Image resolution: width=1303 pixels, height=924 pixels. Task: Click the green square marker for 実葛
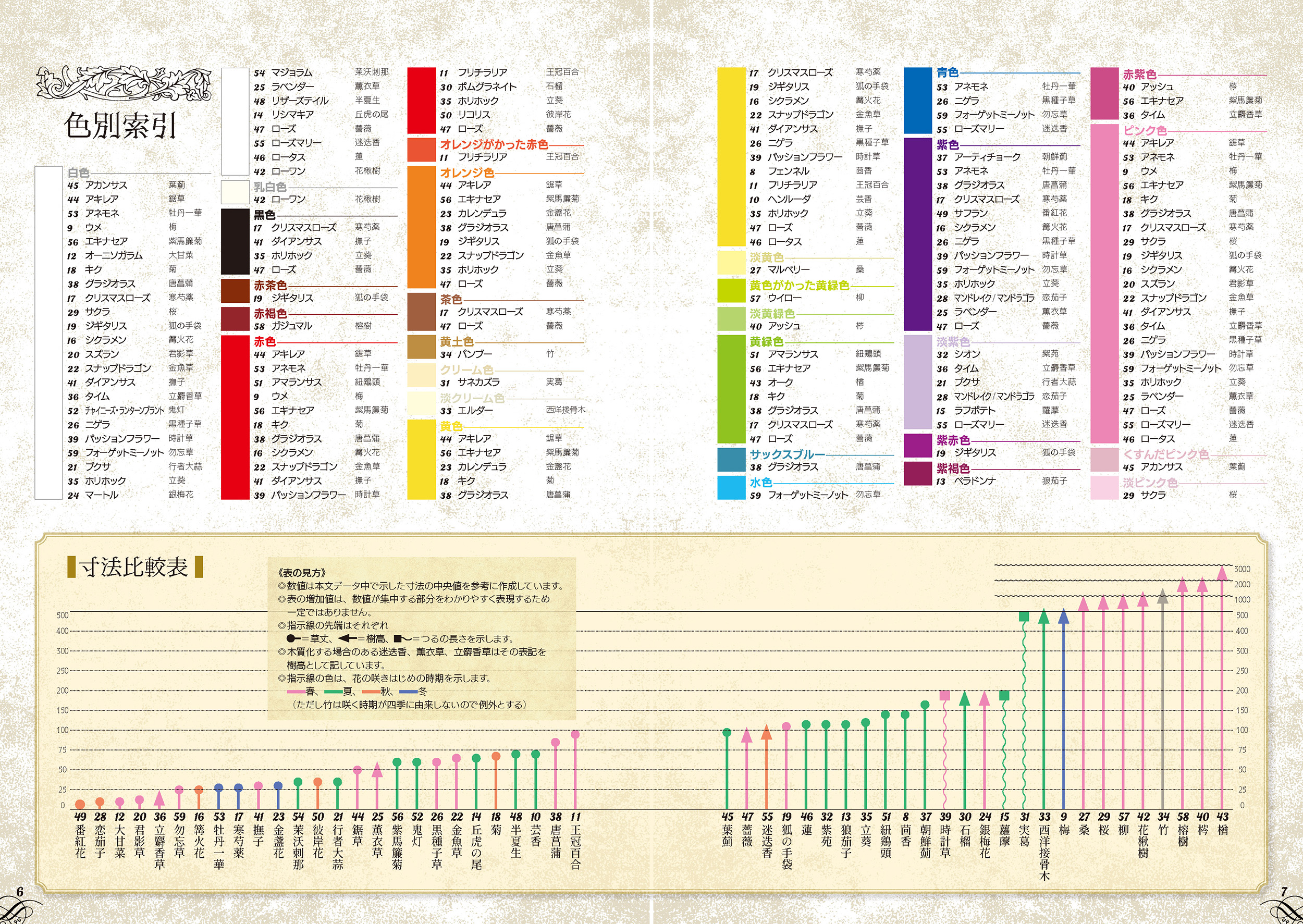(1024, 616)
